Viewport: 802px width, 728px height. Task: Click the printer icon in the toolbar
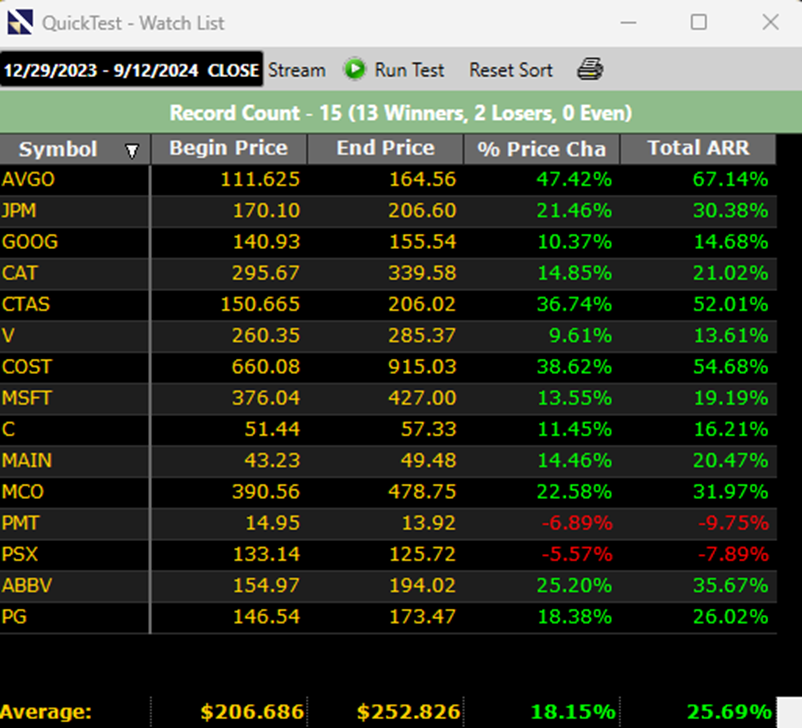590,70
